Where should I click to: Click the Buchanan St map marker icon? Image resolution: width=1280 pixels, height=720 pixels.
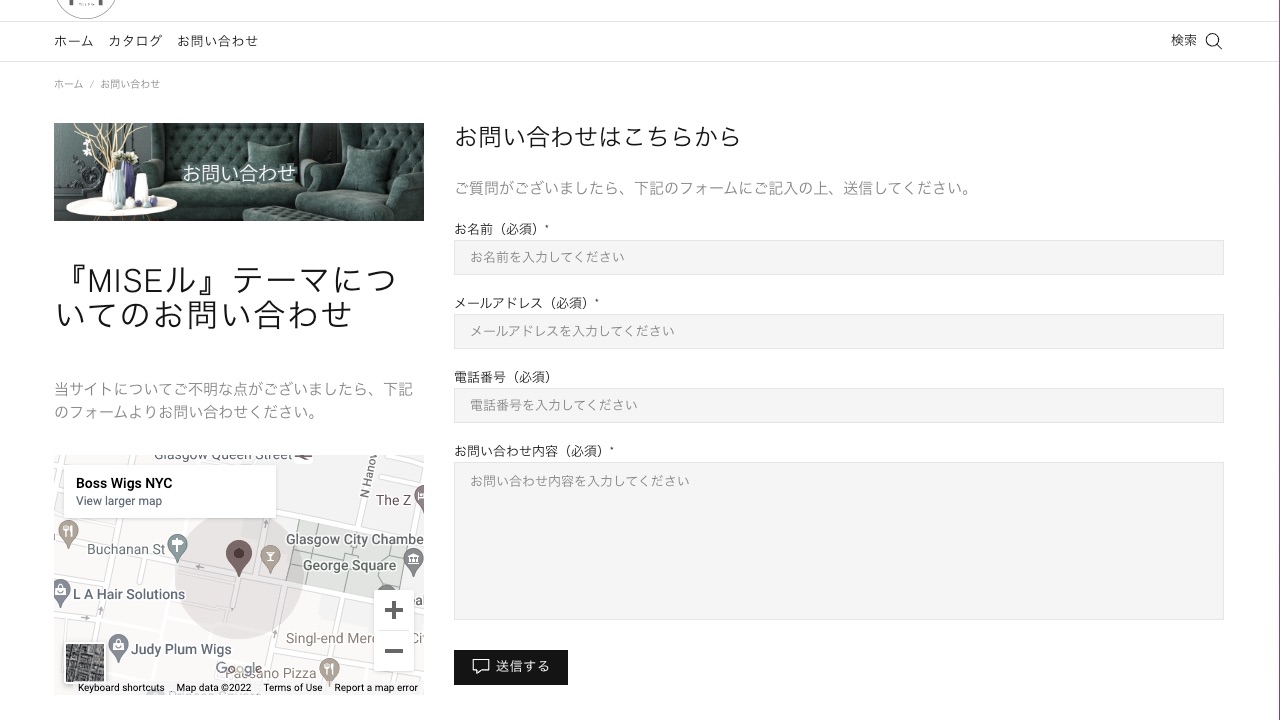[177, 546]
